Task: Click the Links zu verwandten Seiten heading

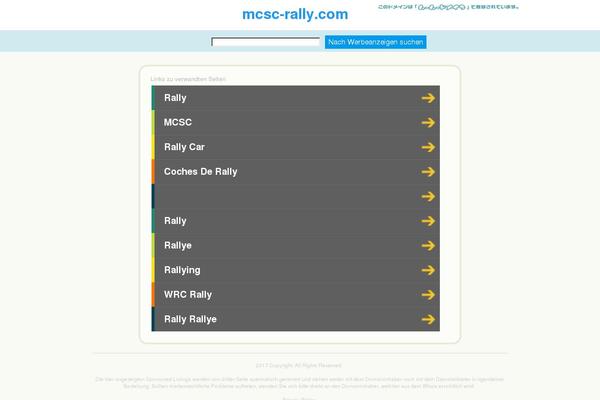Action: (188, 79)
